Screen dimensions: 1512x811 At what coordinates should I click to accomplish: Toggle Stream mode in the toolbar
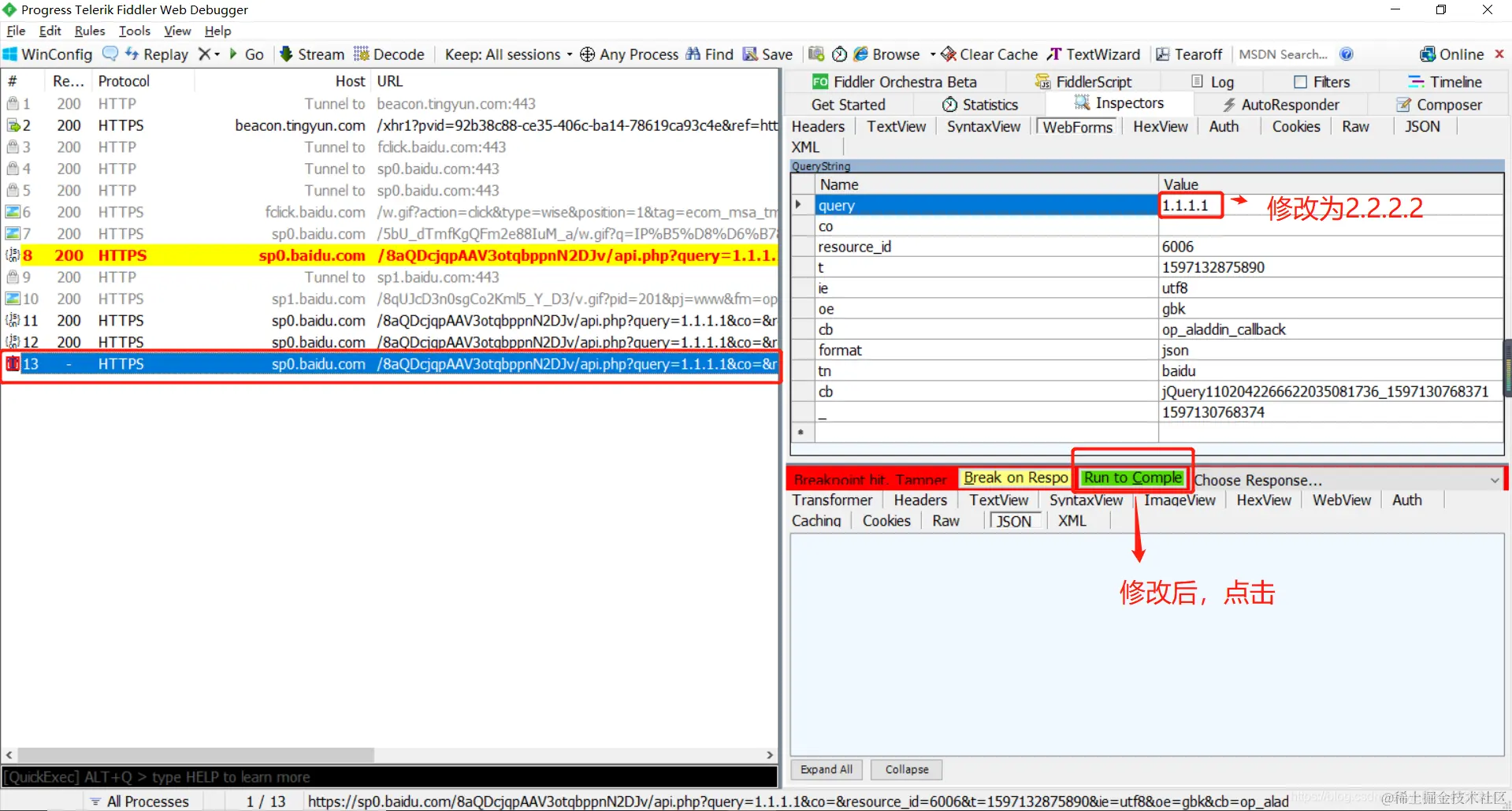point(312,54)
